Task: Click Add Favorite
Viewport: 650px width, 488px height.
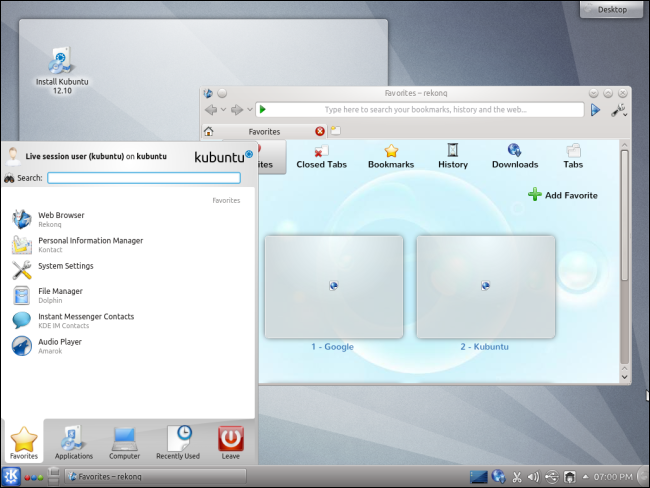Action: pos(563,195)
